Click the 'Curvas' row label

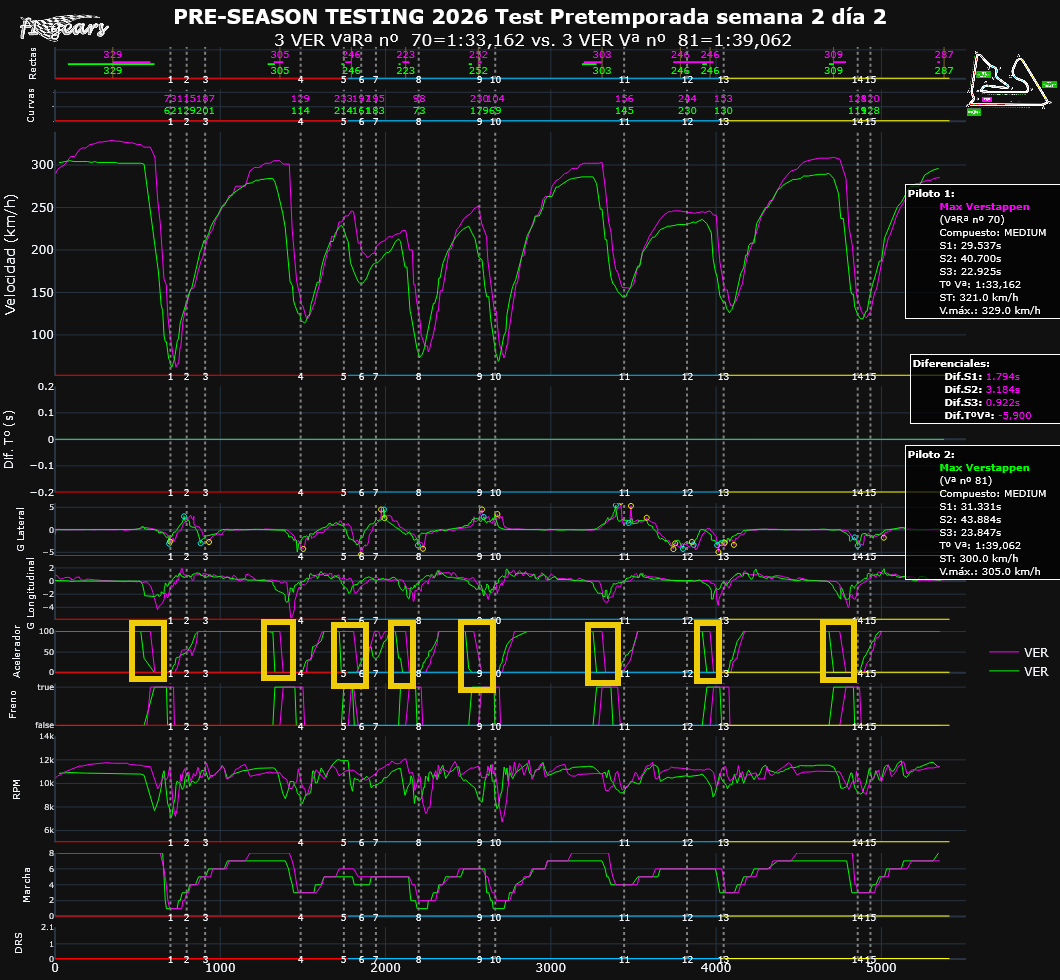click(x=30, y=105)
